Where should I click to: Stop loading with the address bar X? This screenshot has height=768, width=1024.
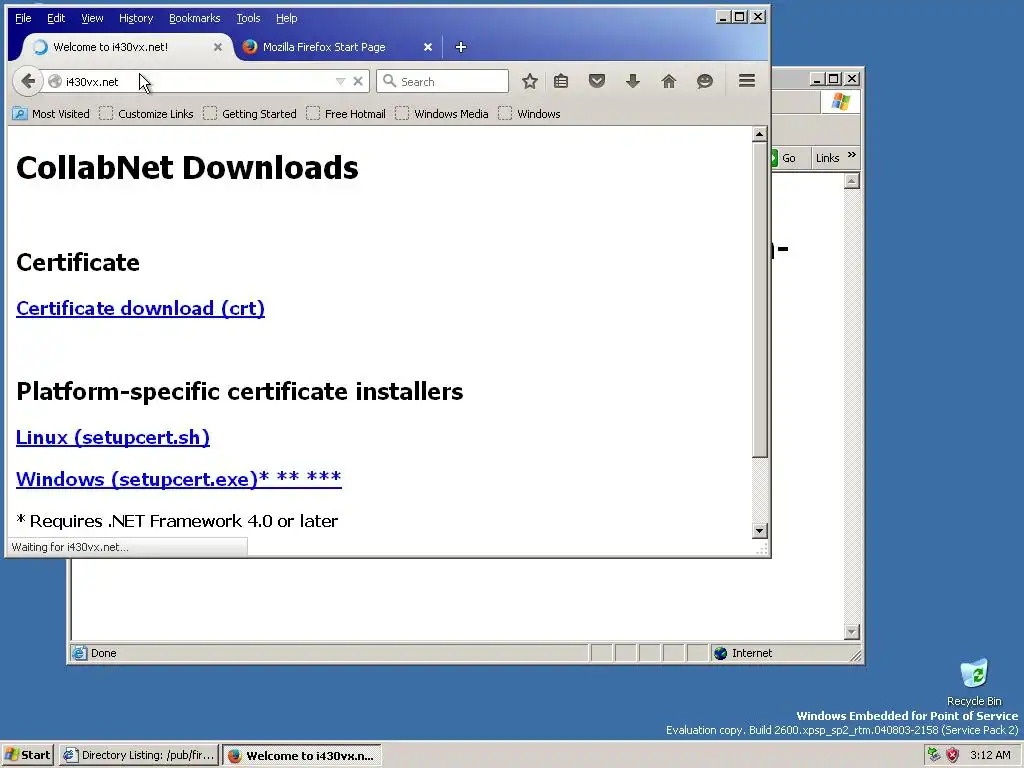[358, 81]
